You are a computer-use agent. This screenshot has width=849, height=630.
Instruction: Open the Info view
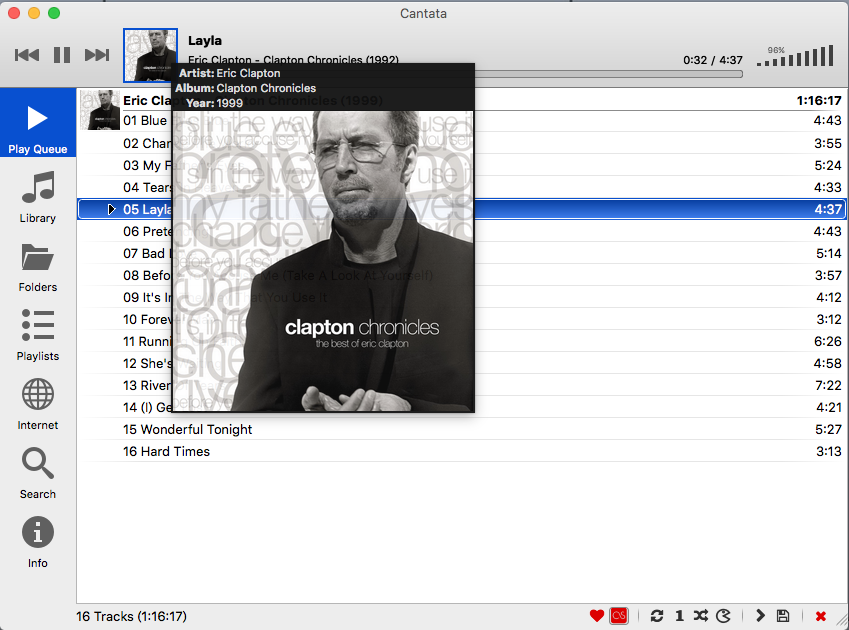tap(38, 542)
